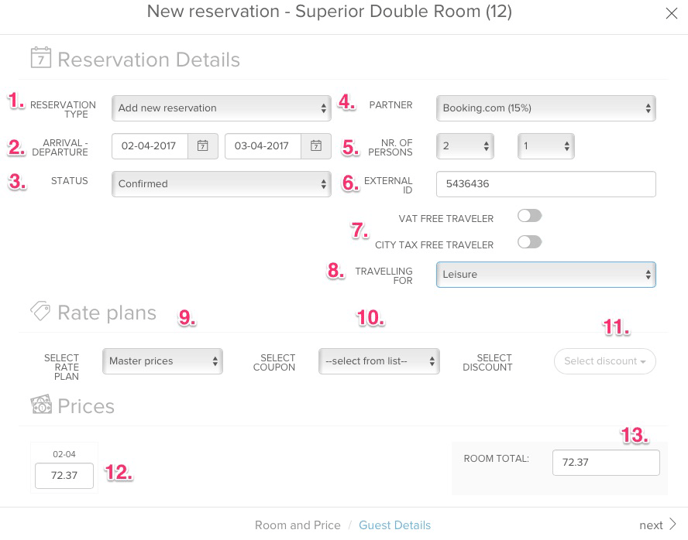Screen dimensions: 688x540
Task: Click the Reservation Details calendar icon
Action: (x=40, y=58)
